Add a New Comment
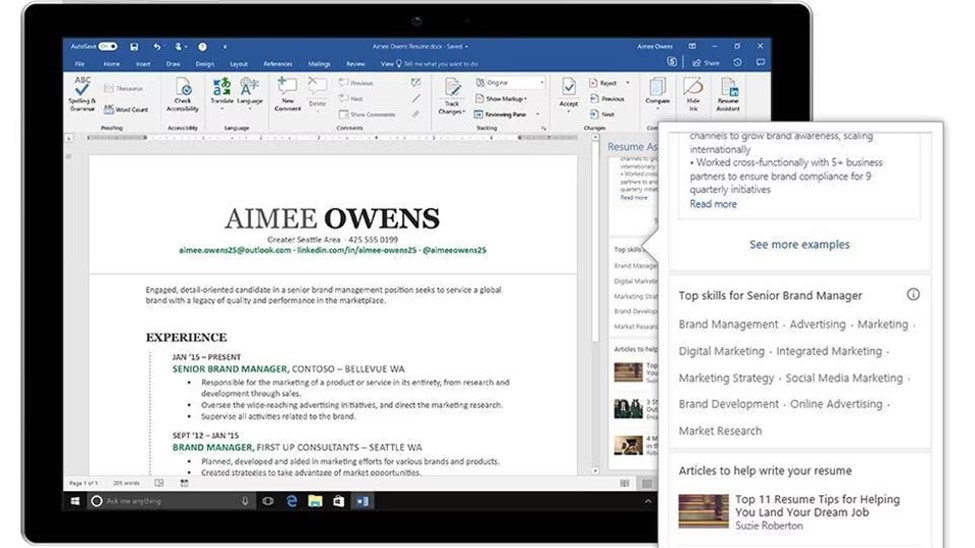 coord(287,94)
